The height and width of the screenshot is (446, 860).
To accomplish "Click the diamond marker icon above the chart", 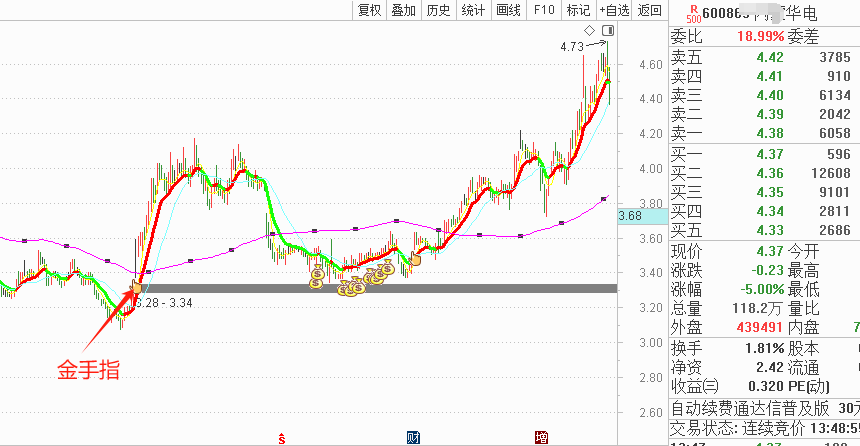I will (x=590, y=30).
